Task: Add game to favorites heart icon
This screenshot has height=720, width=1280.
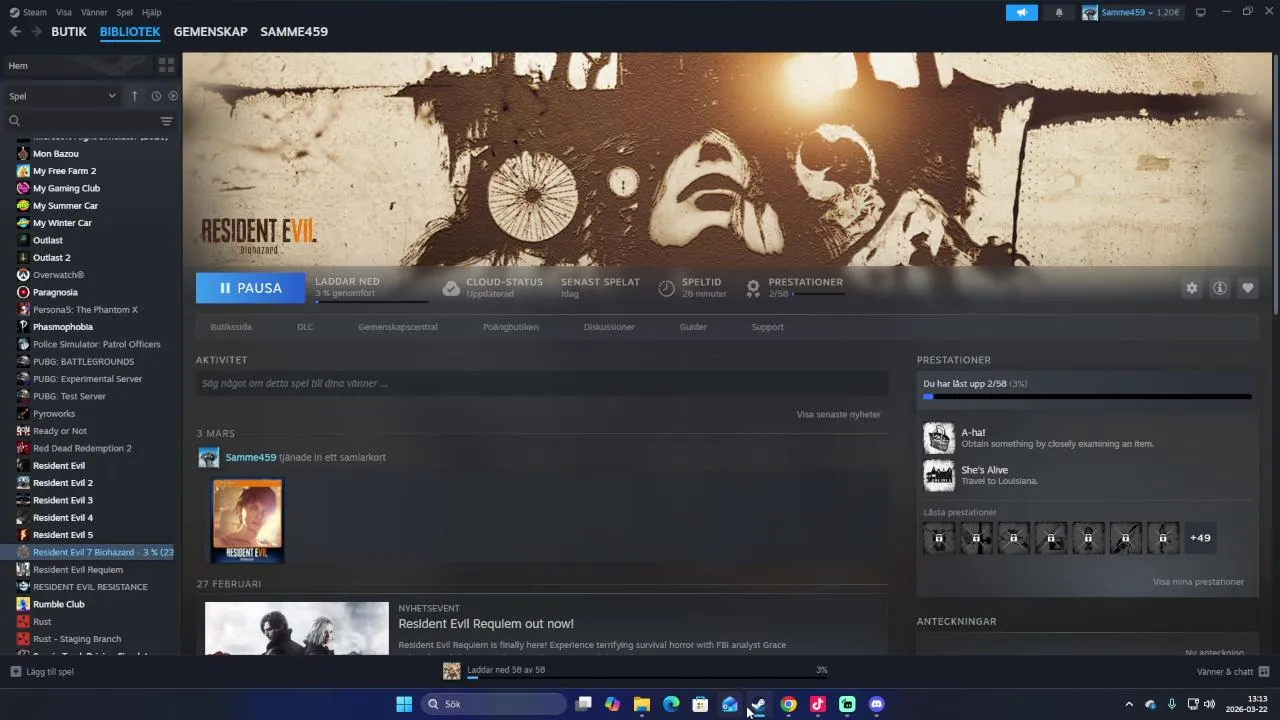Action: pyautogui.click(x=1248, y=288)
